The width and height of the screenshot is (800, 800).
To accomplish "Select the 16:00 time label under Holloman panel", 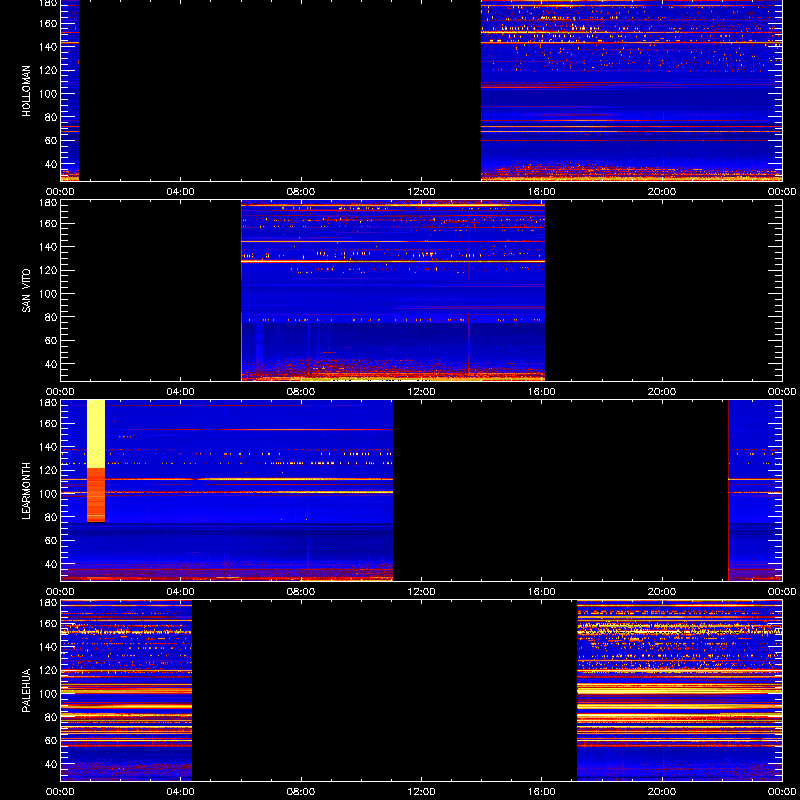I will pyautogui.click(x=542, y=192).
